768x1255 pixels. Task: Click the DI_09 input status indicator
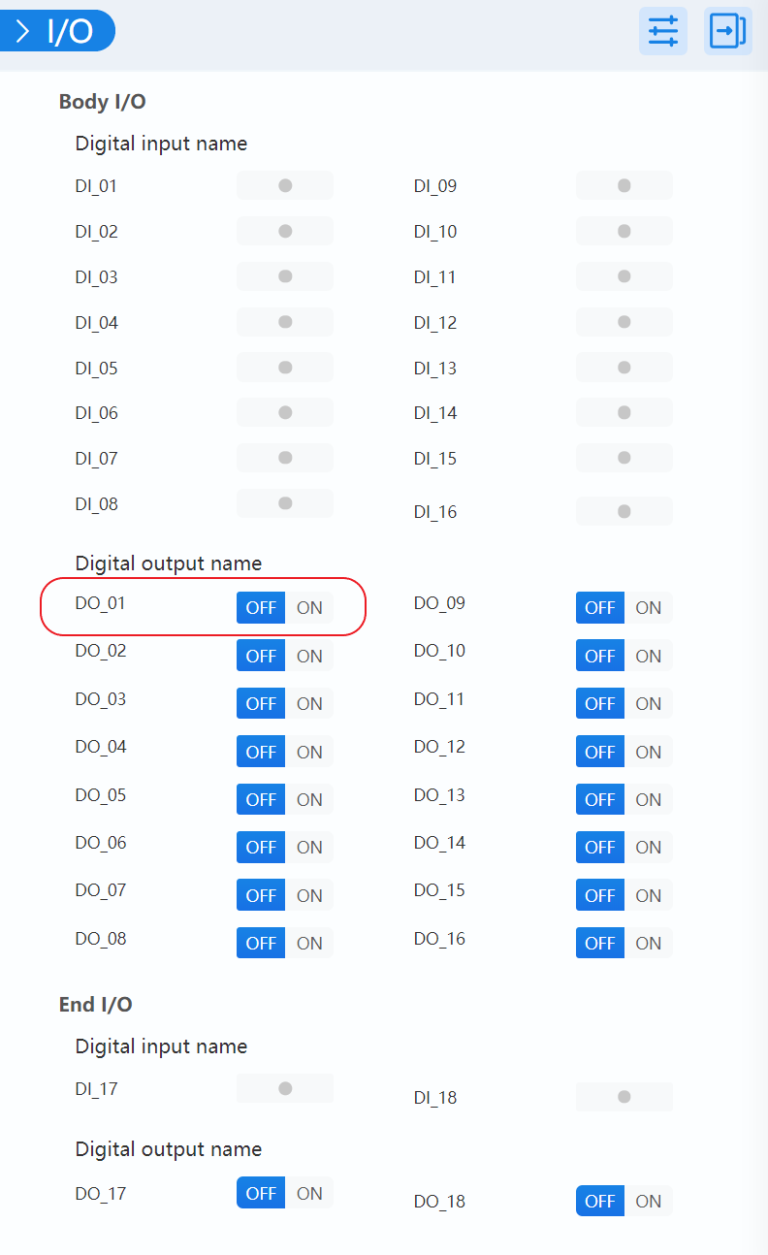pos(624,186)
